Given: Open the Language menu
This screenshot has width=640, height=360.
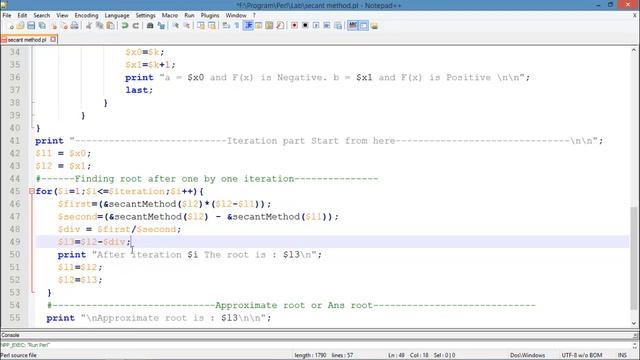Looking at the screenshot, I should (117, 16).
